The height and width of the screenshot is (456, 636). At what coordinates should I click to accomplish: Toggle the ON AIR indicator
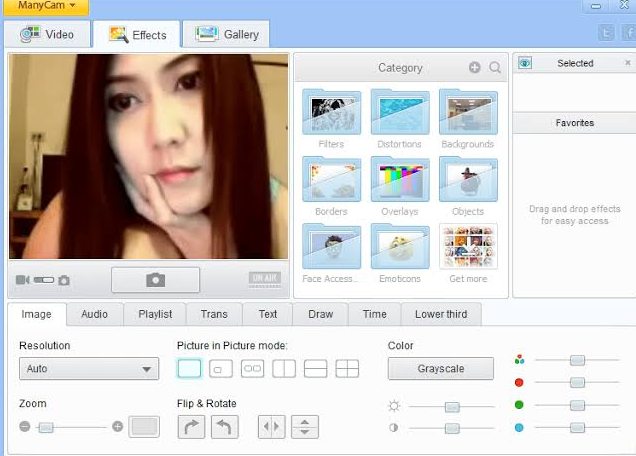(x=264, y=280)
